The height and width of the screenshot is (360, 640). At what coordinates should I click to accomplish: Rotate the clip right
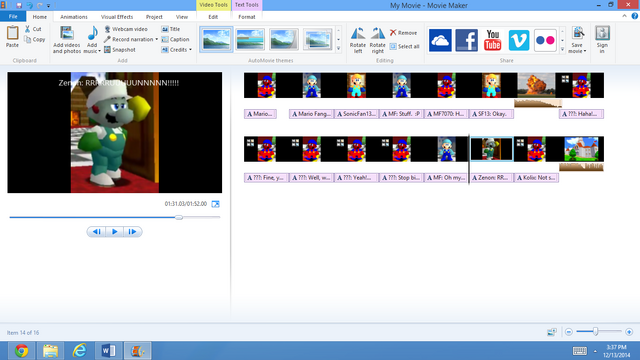pos(378,40)
